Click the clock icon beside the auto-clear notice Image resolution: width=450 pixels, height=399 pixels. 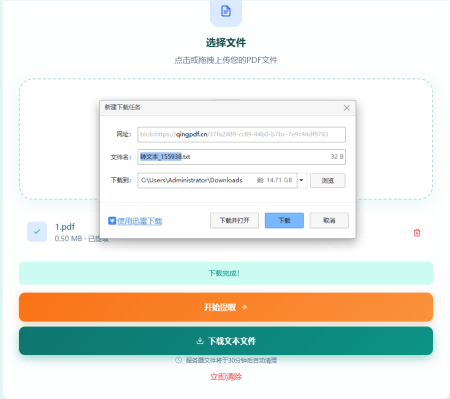179,360
